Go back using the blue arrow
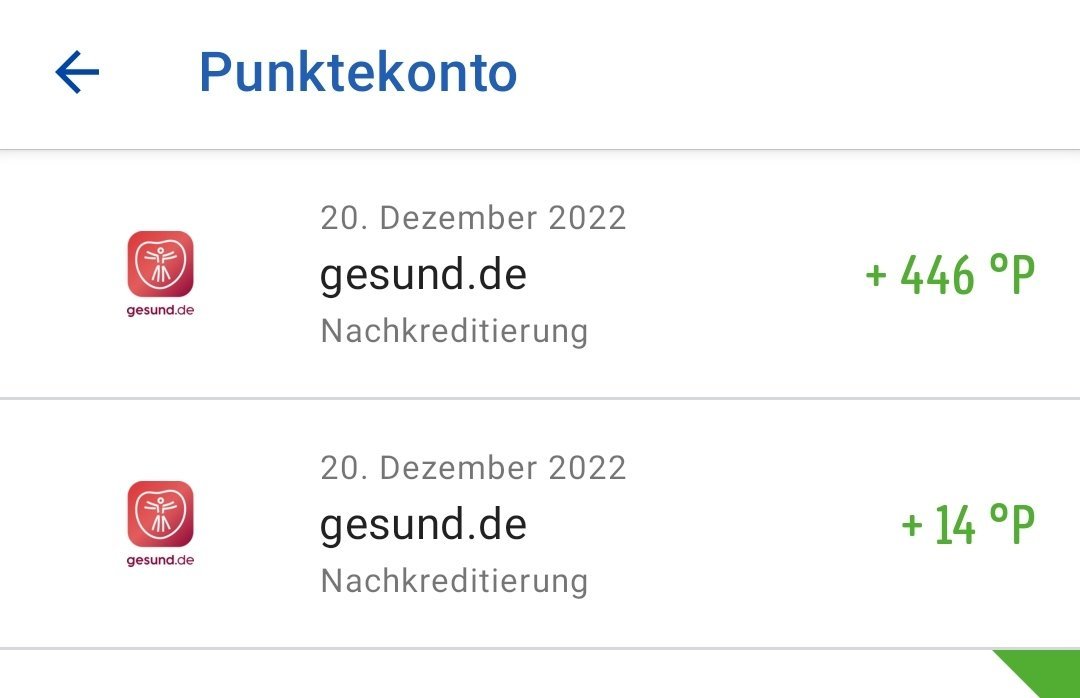The image size is (1080, 698). coord(77,72)
